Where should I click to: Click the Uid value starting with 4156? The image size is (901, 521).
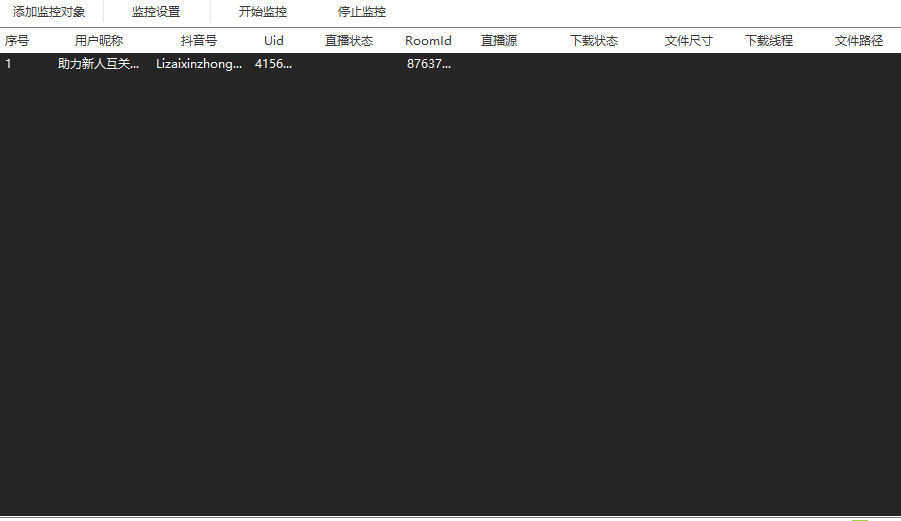(x=274, y=64)
